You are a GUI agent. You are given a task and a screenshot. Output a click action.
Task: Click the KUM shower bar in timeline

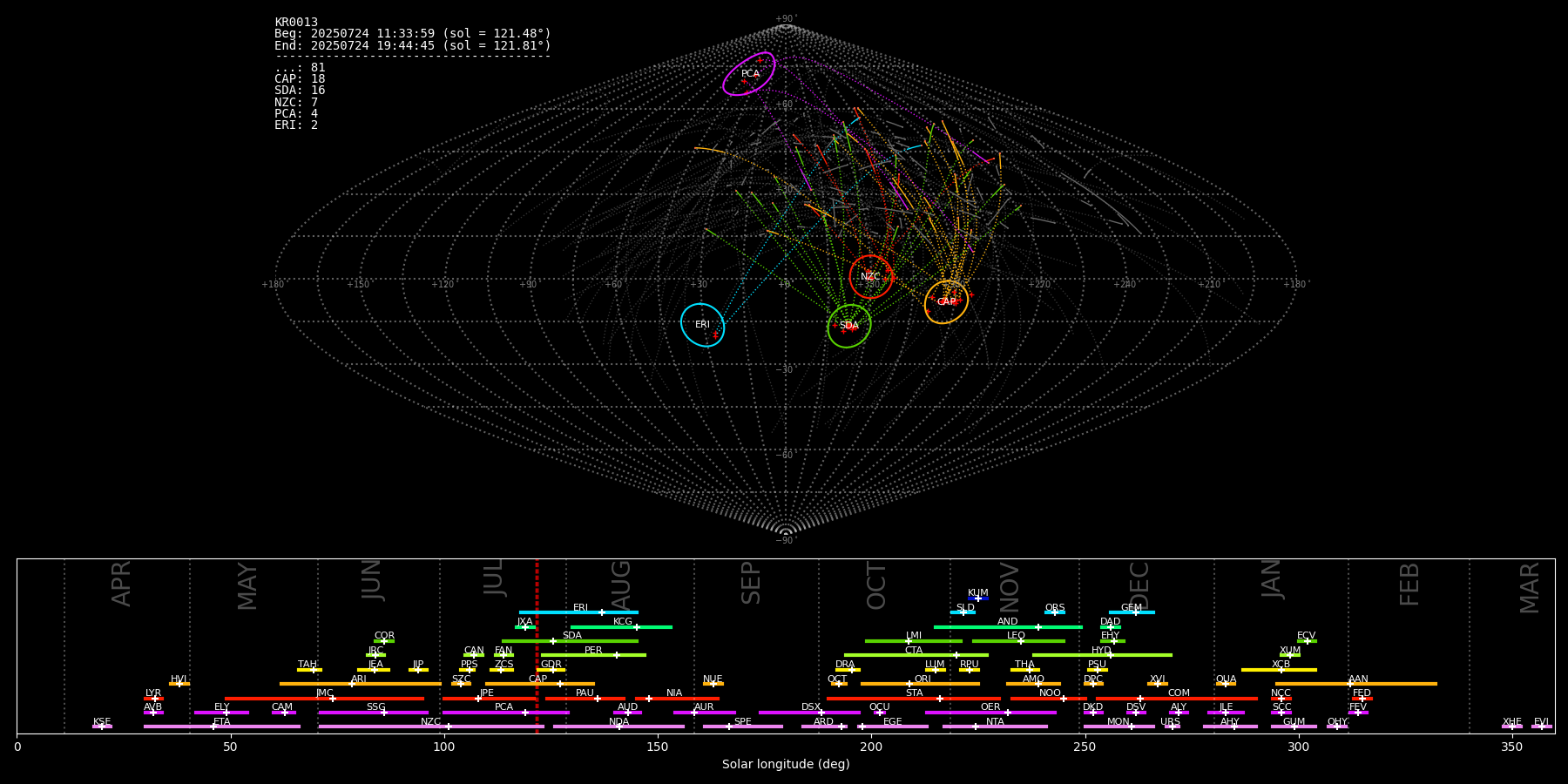click(x=978, y=598)
